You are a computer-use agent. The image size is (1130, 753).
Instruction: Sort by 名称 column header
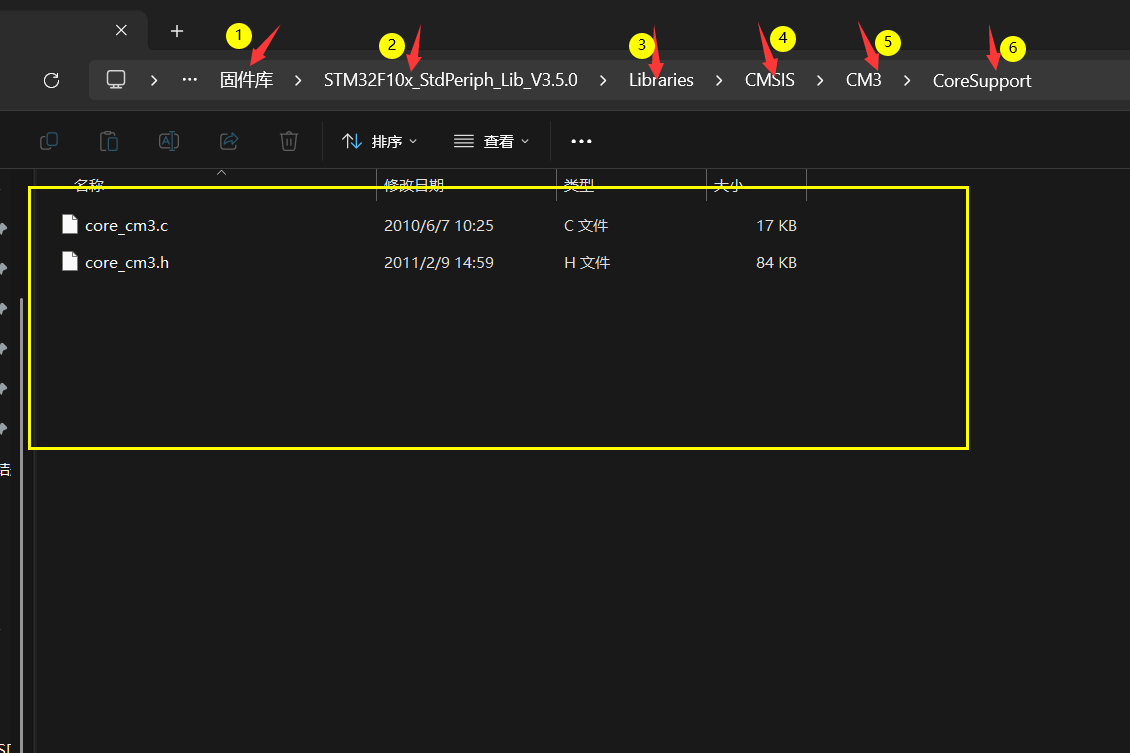(89, 185)
